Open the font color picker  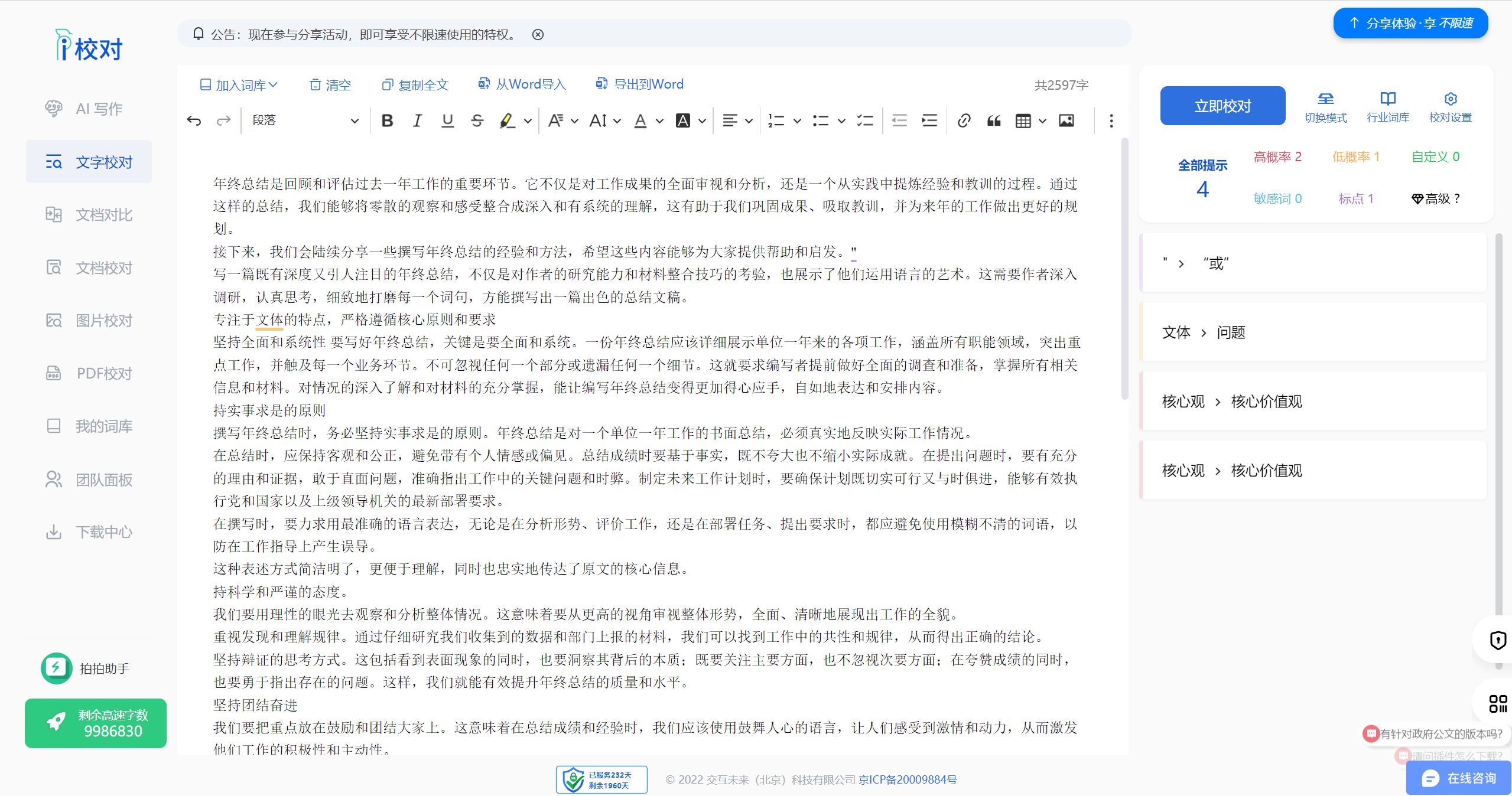point(640,121)
